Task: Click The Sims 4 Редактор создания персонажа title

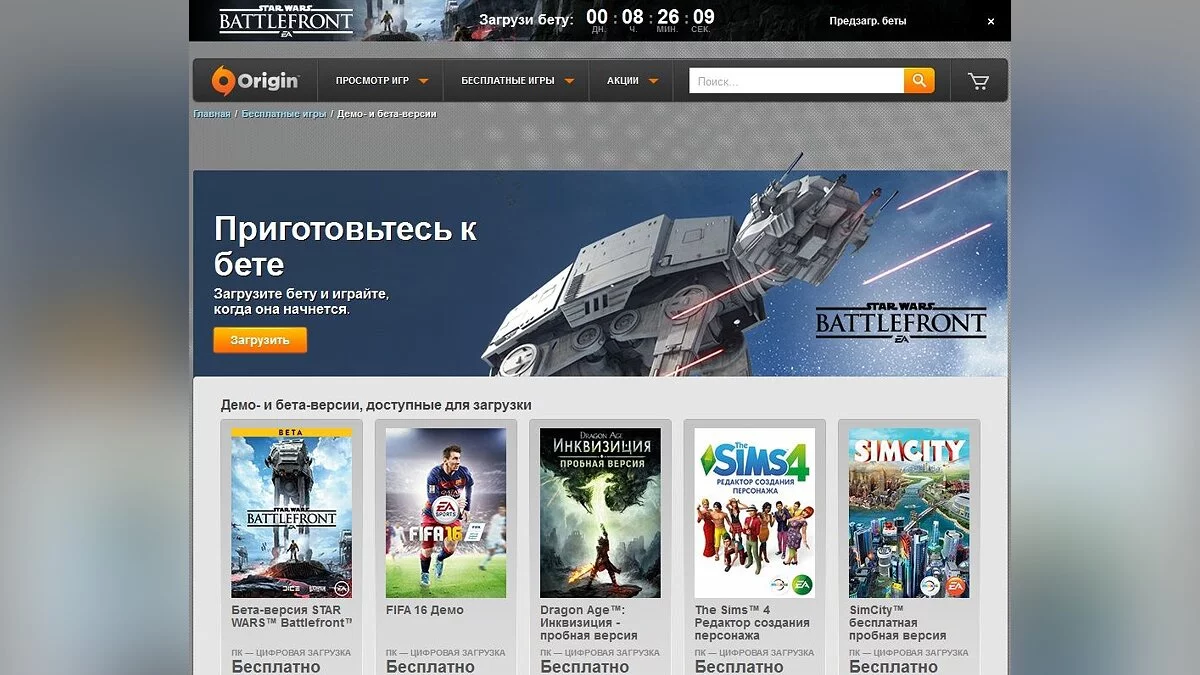Action: (x=753, y=622)
